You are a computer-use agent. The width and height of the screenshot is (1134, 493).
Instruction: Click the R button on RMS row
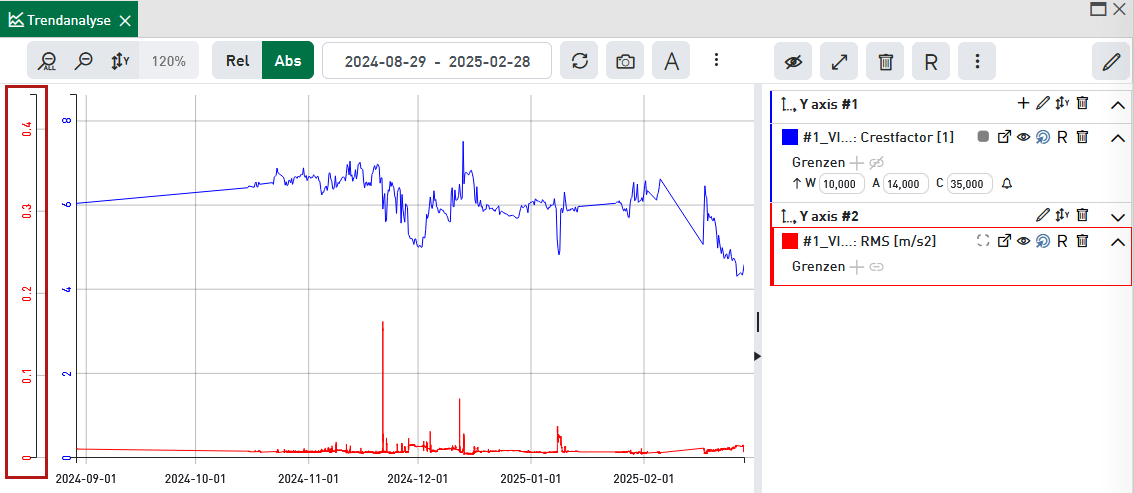[1062, 241]
